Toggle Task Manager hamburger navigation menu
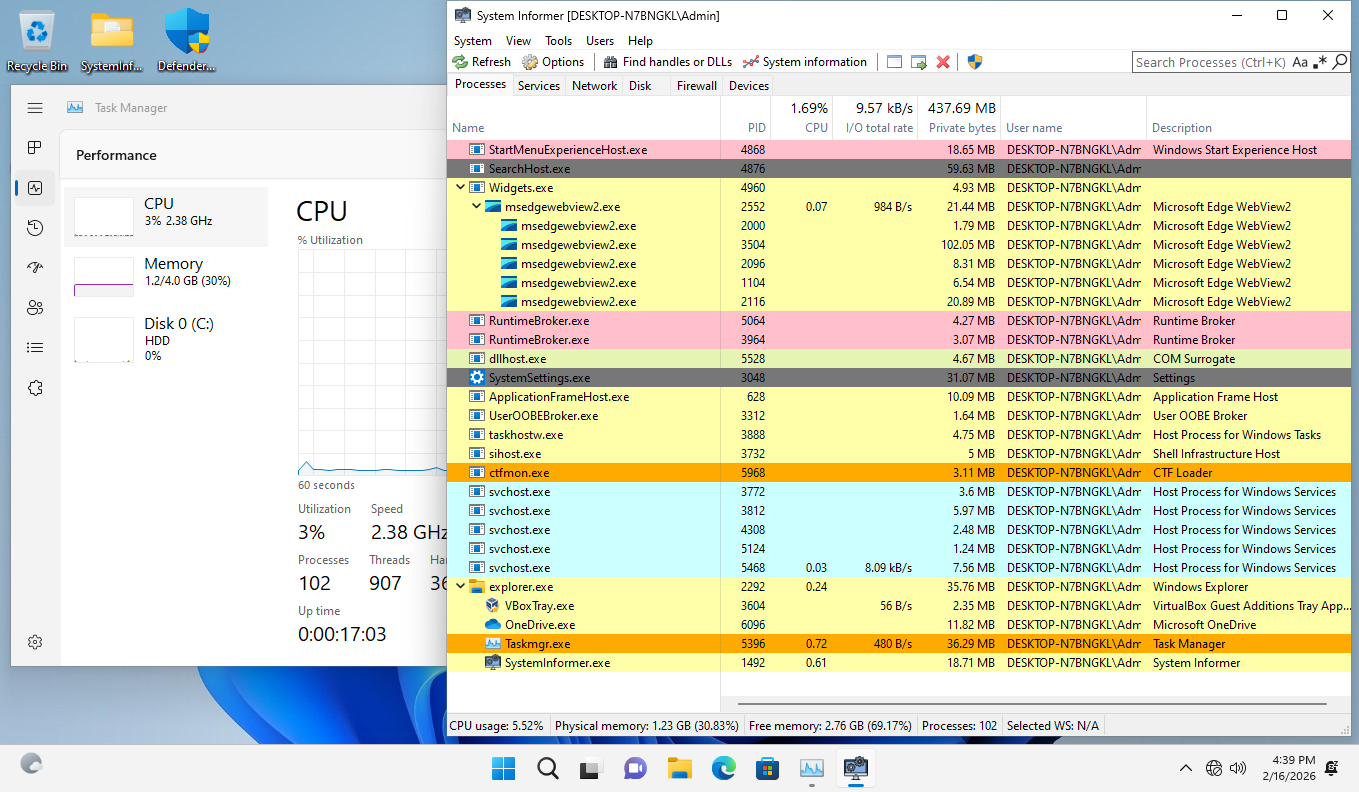 (35, 108)
